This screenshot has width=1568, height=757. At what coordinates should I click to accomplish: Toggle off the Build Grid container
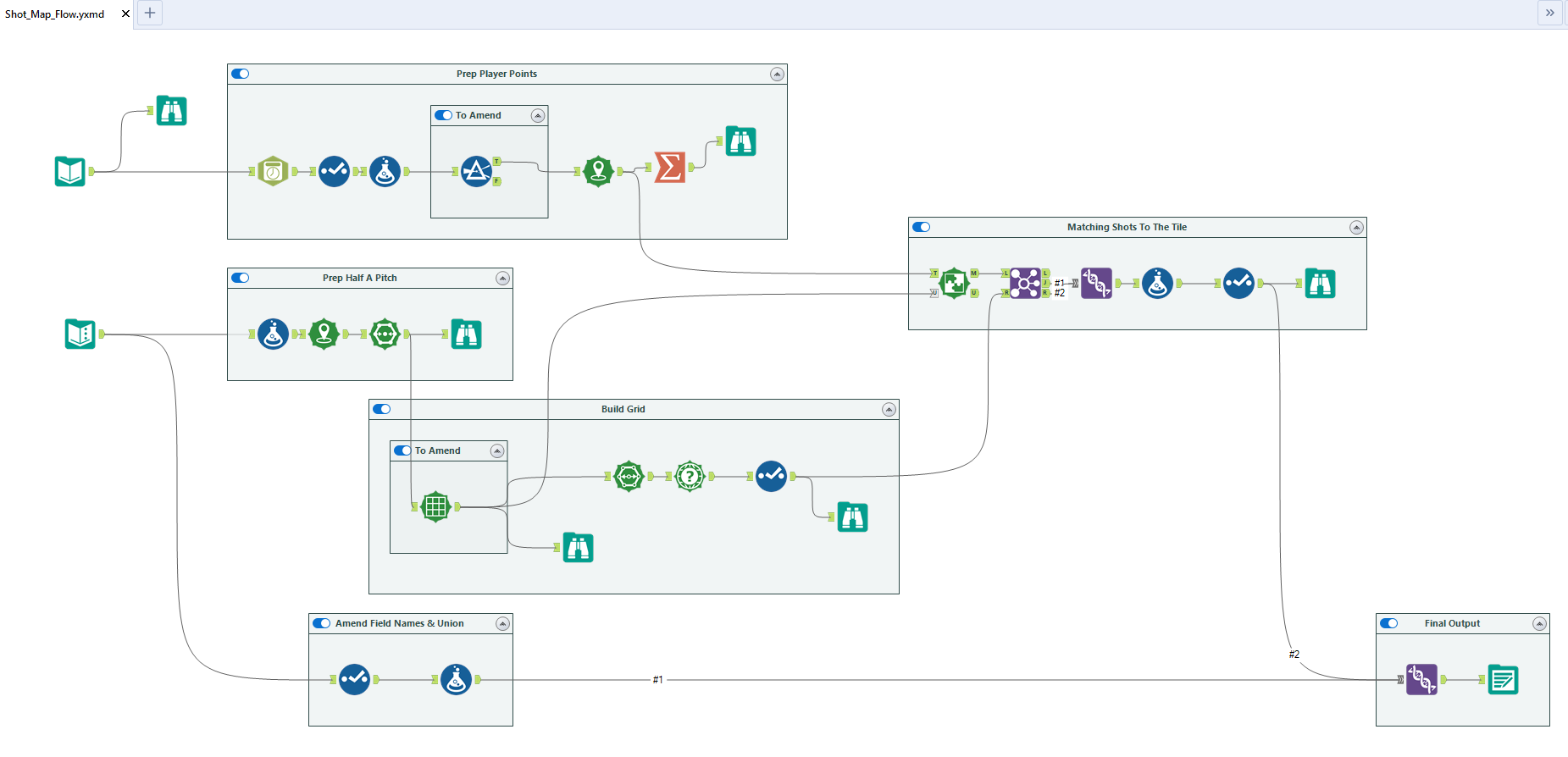tap(382, 409)
